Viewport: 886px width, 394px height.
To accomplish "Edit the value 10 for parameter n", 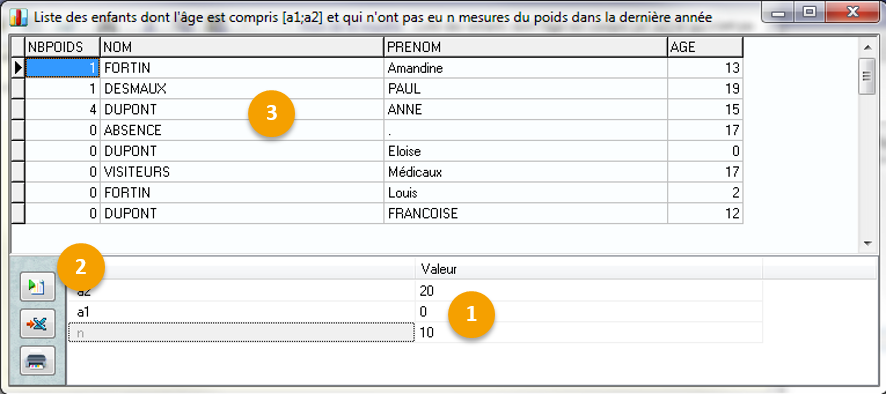I will (589, 332).
